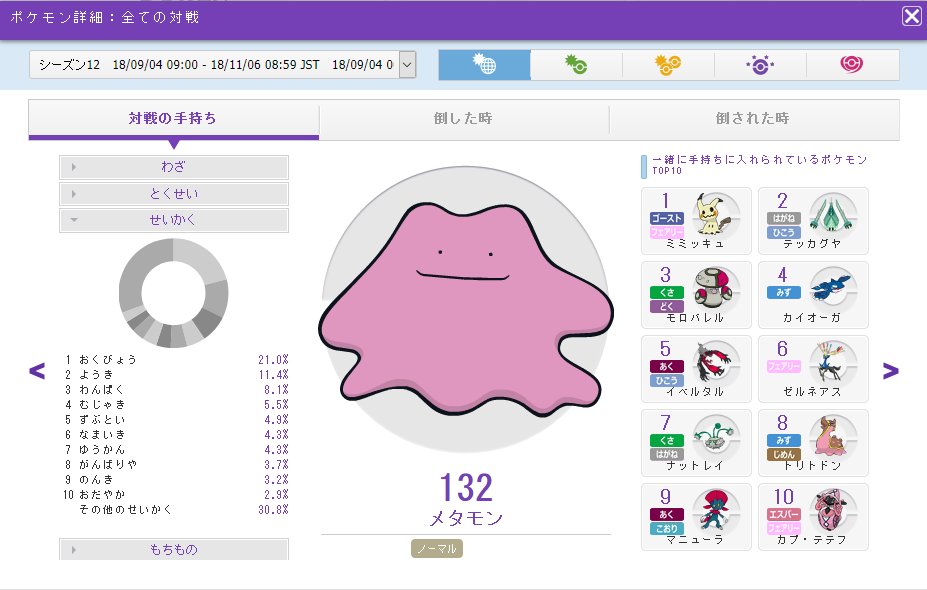927x590 pixels.
Task: Open Kyogre, the number 4 teammate
Action: click(x=814, y=293)
